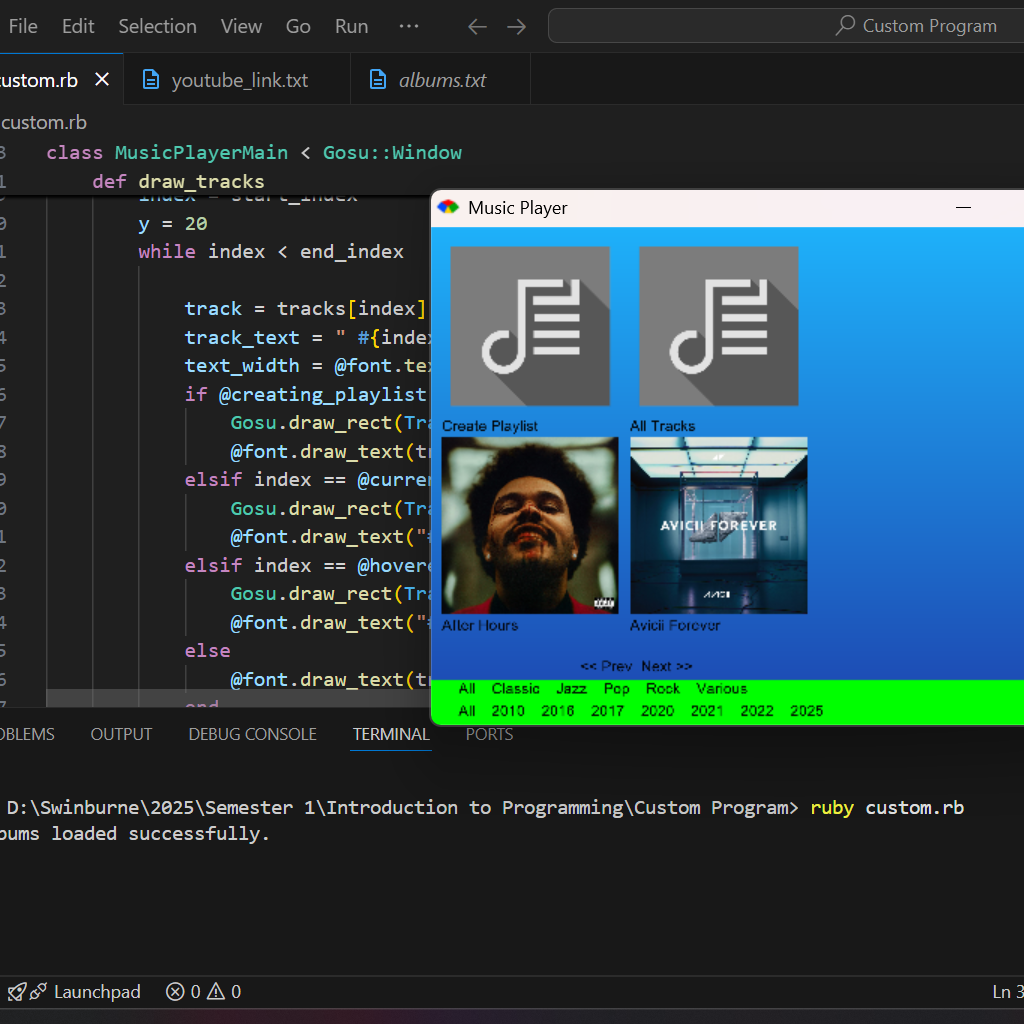The image size is (1024, 1024).
Task: Open the Selection menu
Action: tap(157, 26)
